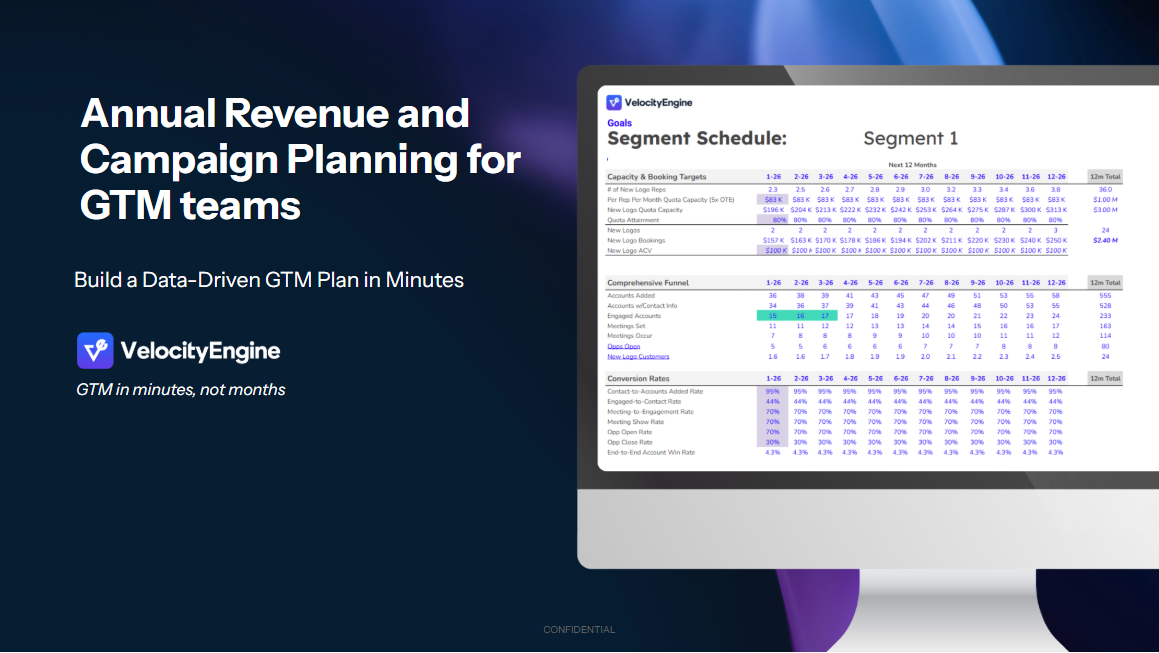Click the CONFIDENTIAL footer text
The width and height of the screenshot is (1159, 653).
click(x=579, y=630)
